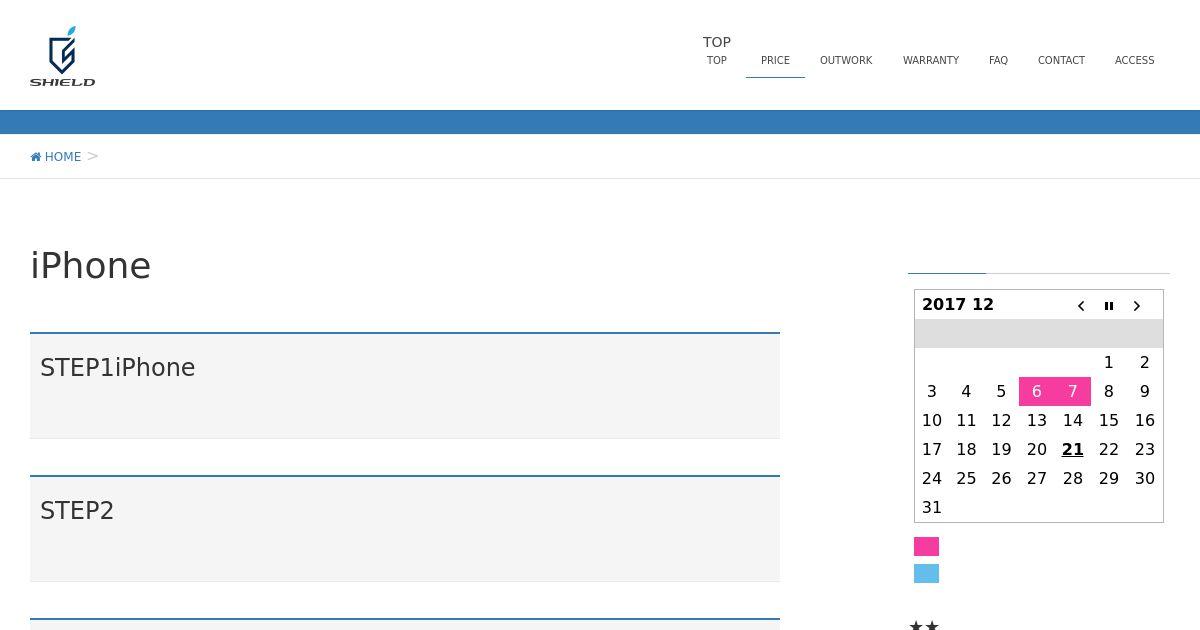Viewport: 1200px width, 630px height.
Task: Open the PRICE menu item
Action: click(x=775, y=60)
